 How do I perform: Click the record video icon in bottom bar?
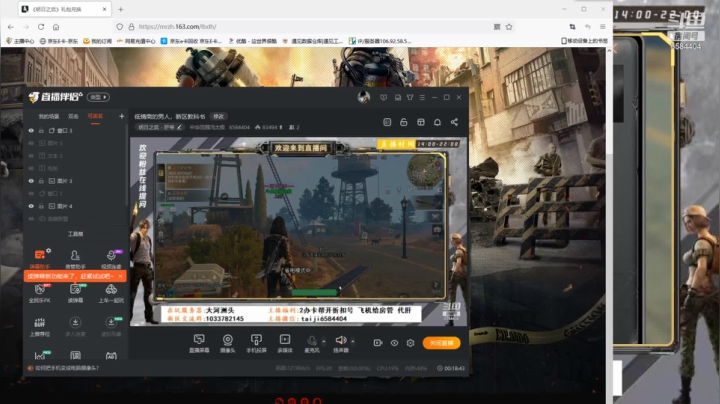378,343
